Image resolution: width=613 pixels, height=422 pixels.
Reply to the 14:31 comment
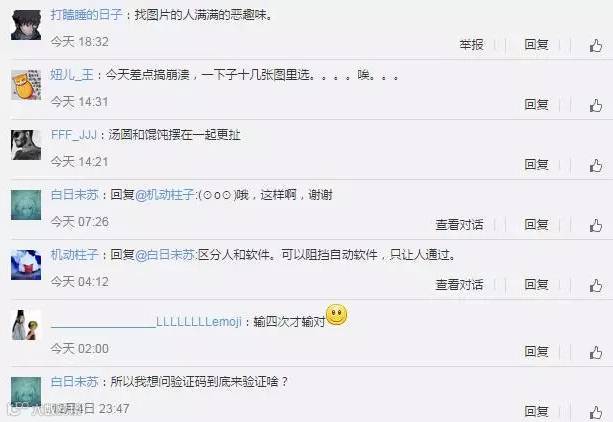[x=536, y=104]
